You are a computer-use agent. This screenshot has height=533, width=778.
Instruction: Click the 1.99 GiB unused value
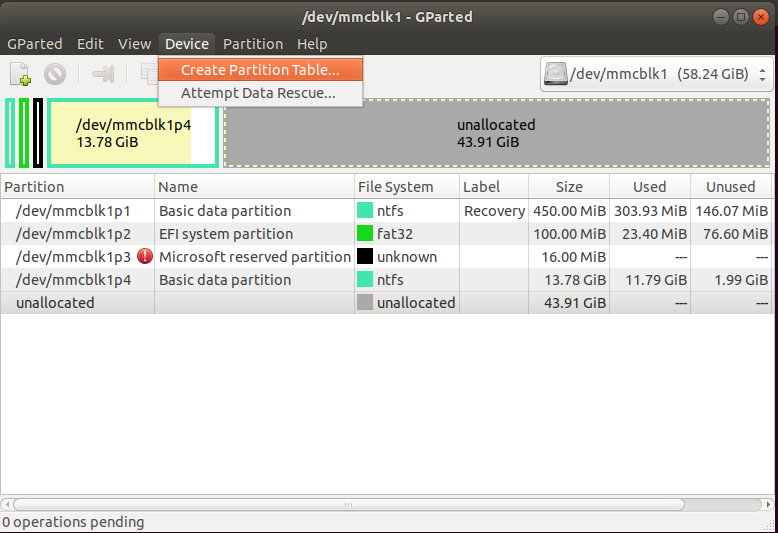point(741,280)
